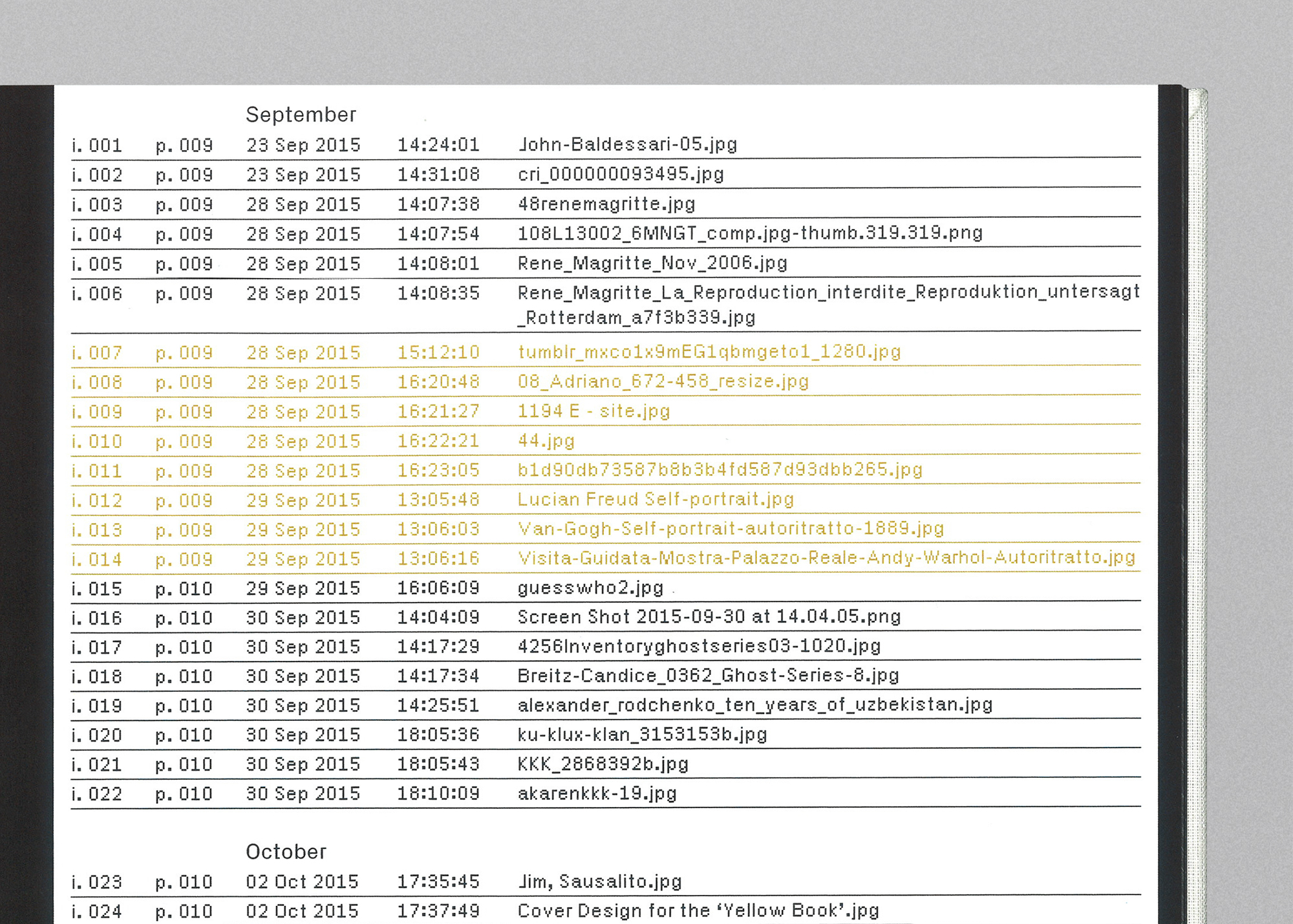Click index number i. 022

tap(97, 793)
